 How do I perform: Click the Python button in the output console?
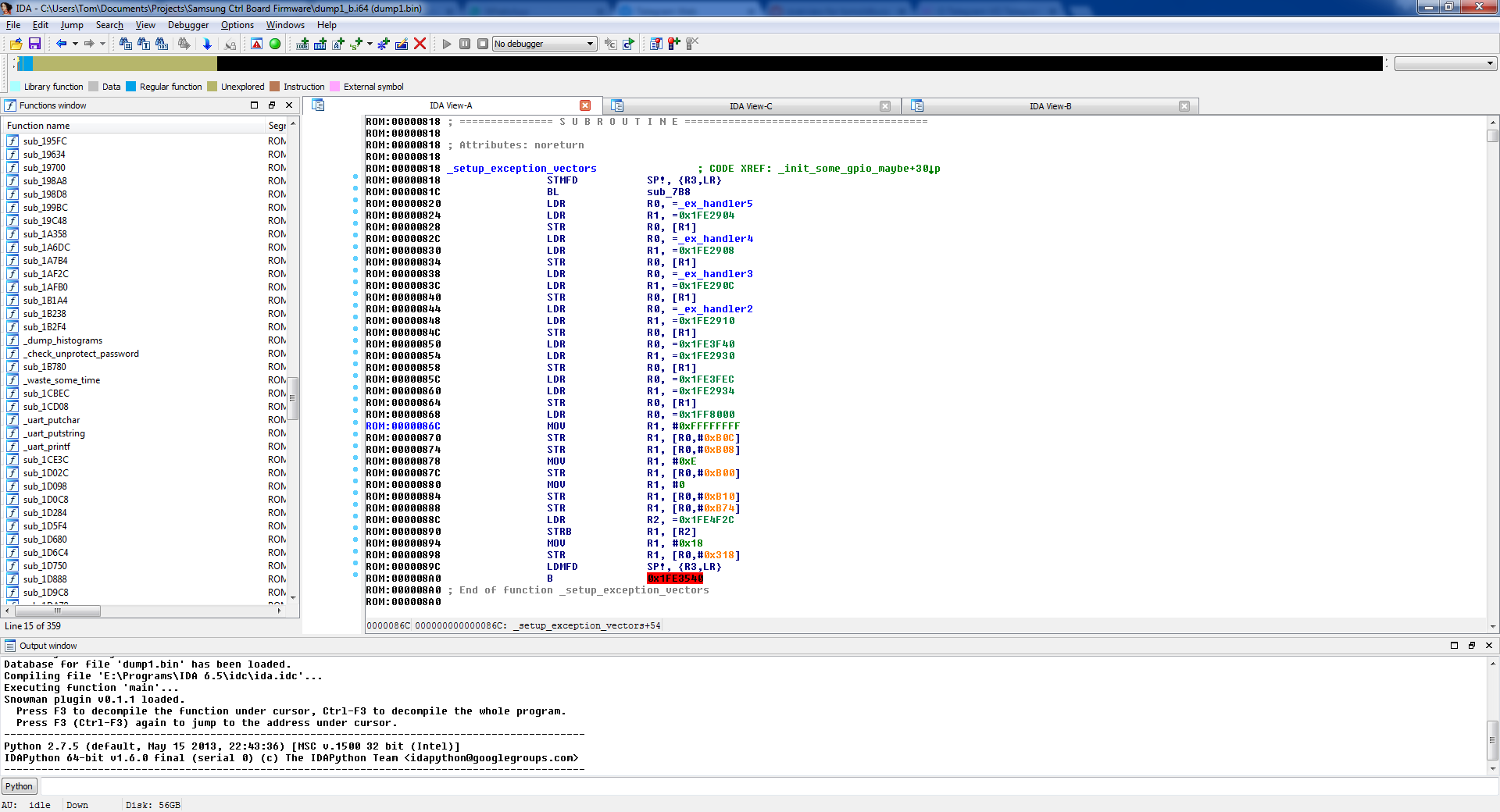point(20,786)
